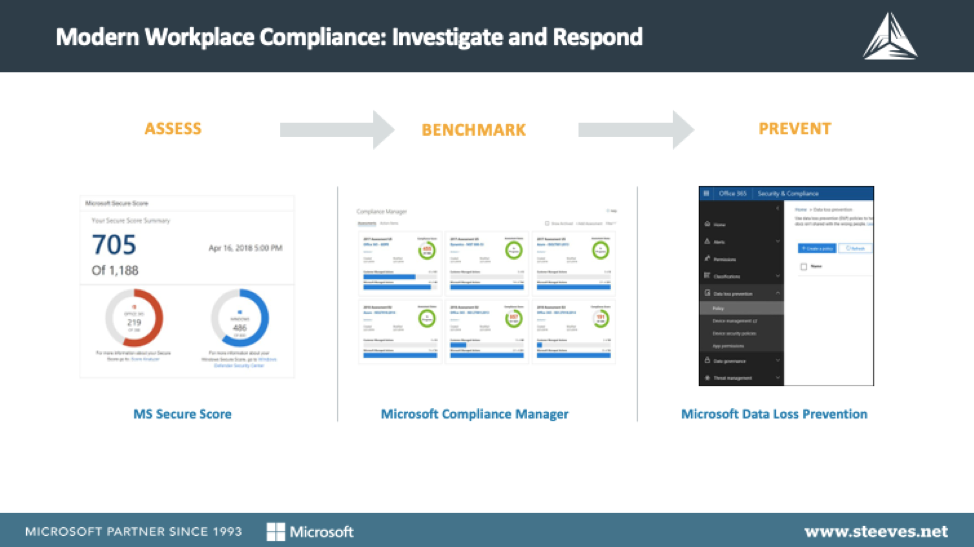Click the Classifications icon in sidebar
Screen dimensions: 974x547
click(708, 275)
